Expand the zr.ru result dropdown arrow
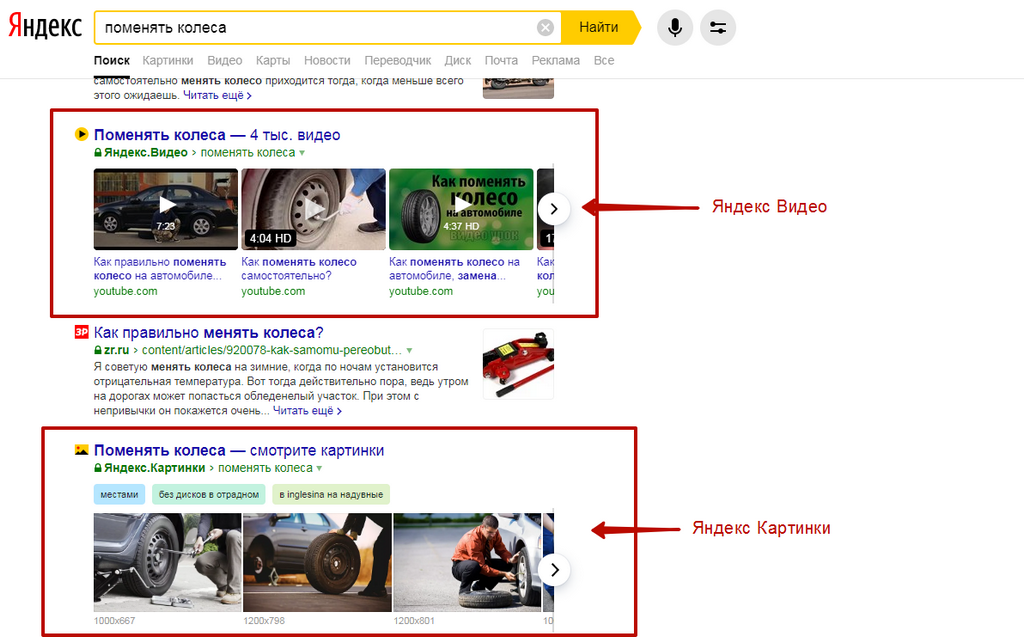Screen dimensions: 1024x637 pyautogui.click(x=409, y=350)
